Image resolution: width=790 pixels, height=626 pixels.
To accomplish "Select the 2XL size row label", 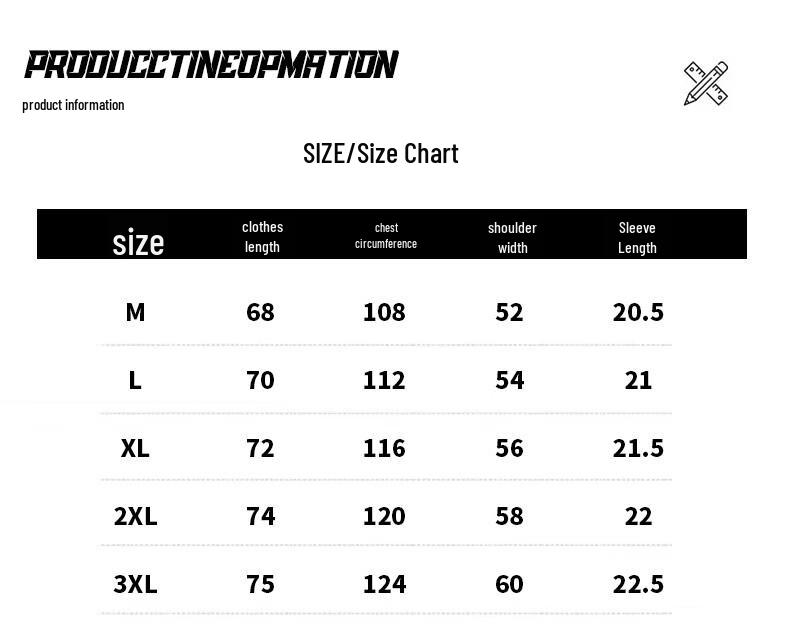I will (135, 516).
